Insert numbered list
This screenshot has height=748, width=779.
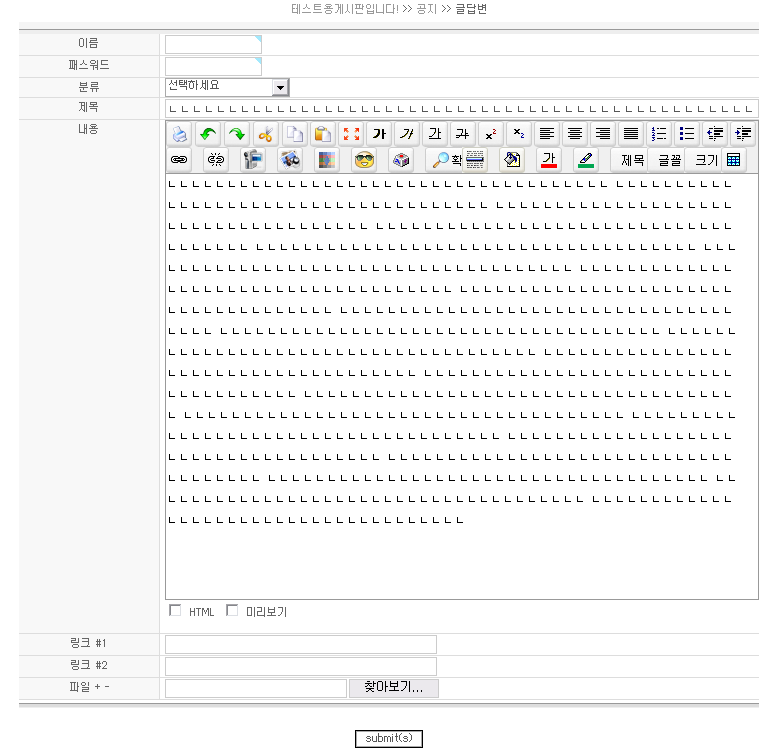(659, 134)
